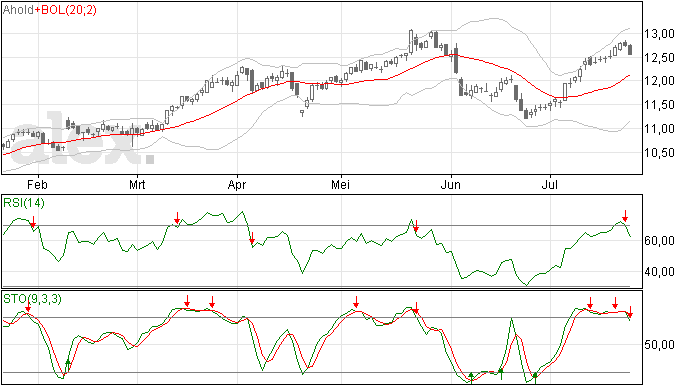Click the first red RSI sell arrow near Feb
Viewport: 690px width, 387px height.
(33, 222)
